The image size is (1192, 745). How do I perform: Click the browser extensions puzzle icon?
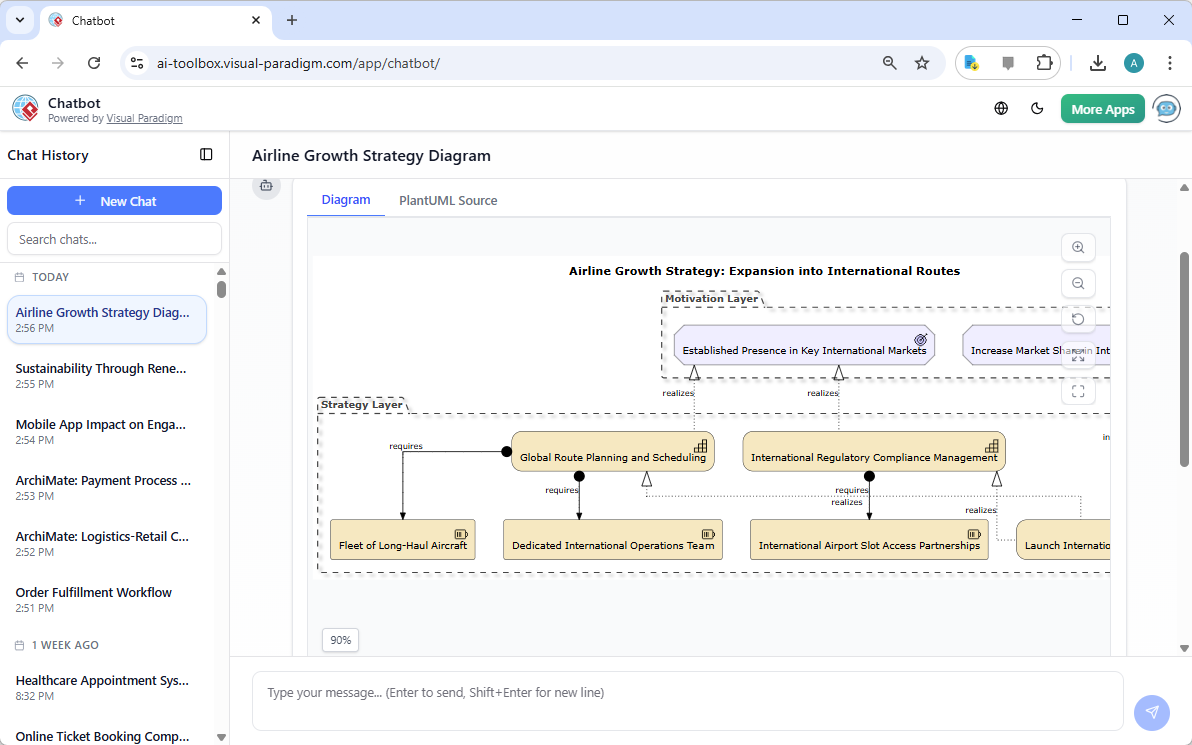[x=1044, y=62]
